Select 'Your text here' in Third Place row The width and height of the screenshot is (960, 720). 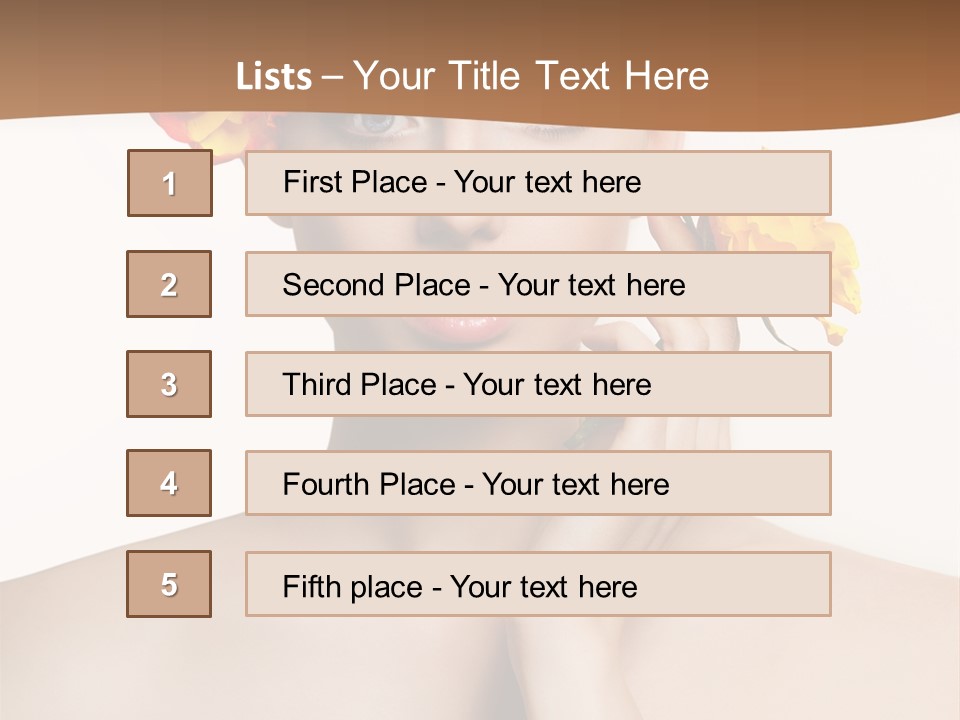point(557,384)
